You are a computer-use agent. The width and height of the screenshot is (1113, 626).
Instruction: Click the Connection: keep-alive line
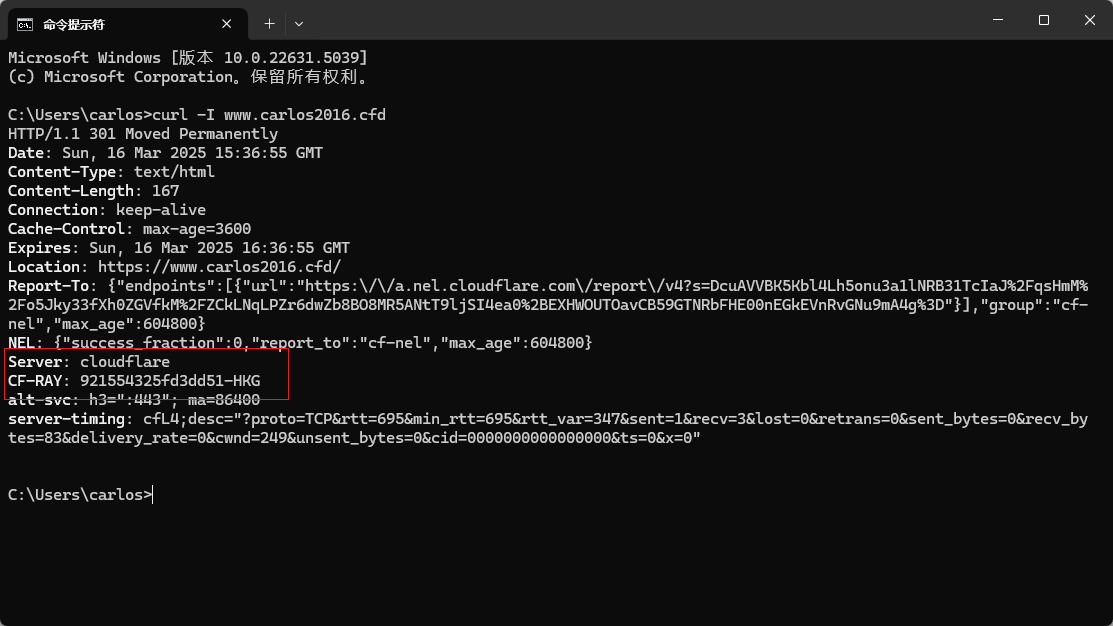106,210
